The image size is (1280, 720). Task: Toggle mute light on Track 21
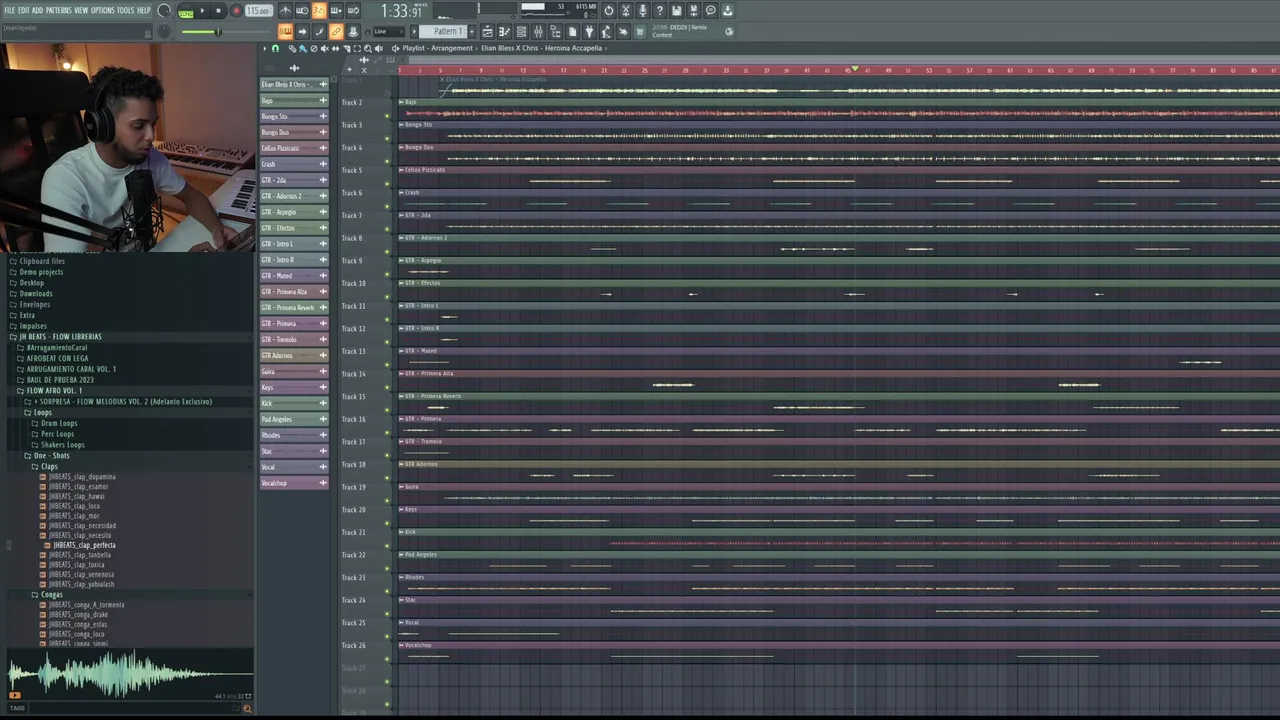[x=387, y=546]
